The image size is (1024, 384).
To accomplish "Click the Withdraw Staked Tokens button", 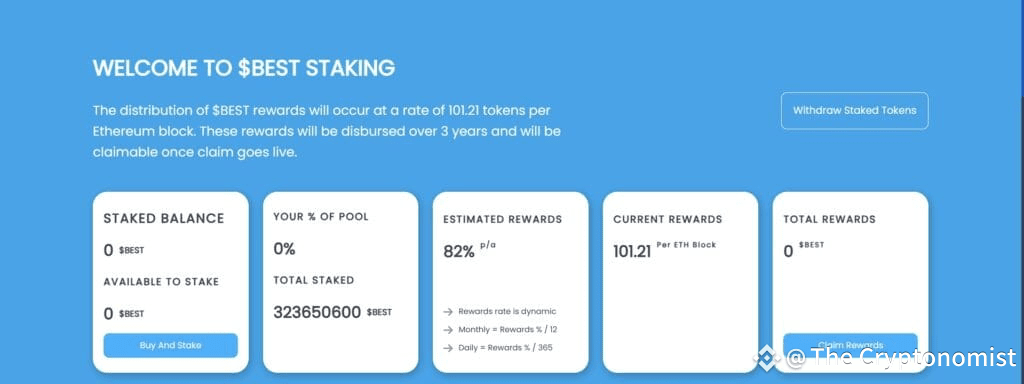I will pyautogui.click(x=854, y=110).
